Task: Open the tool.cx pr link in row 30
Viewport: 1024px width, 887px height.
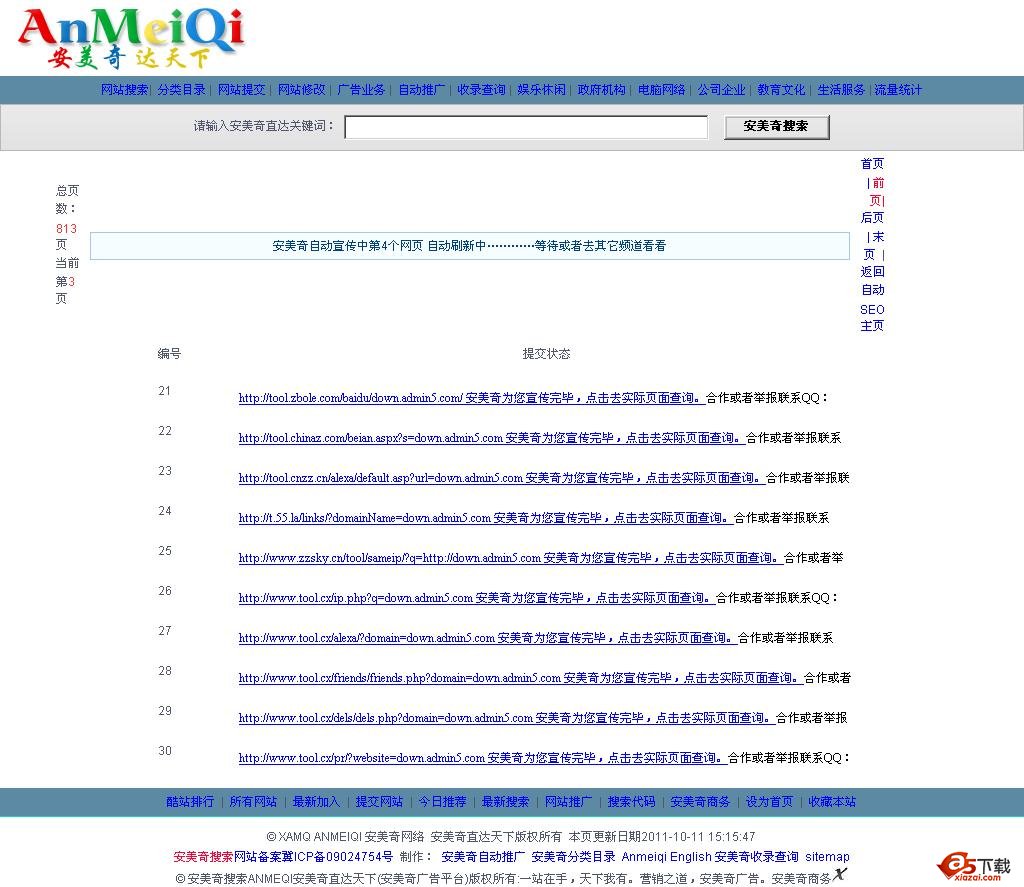Action: click(482, 758)
